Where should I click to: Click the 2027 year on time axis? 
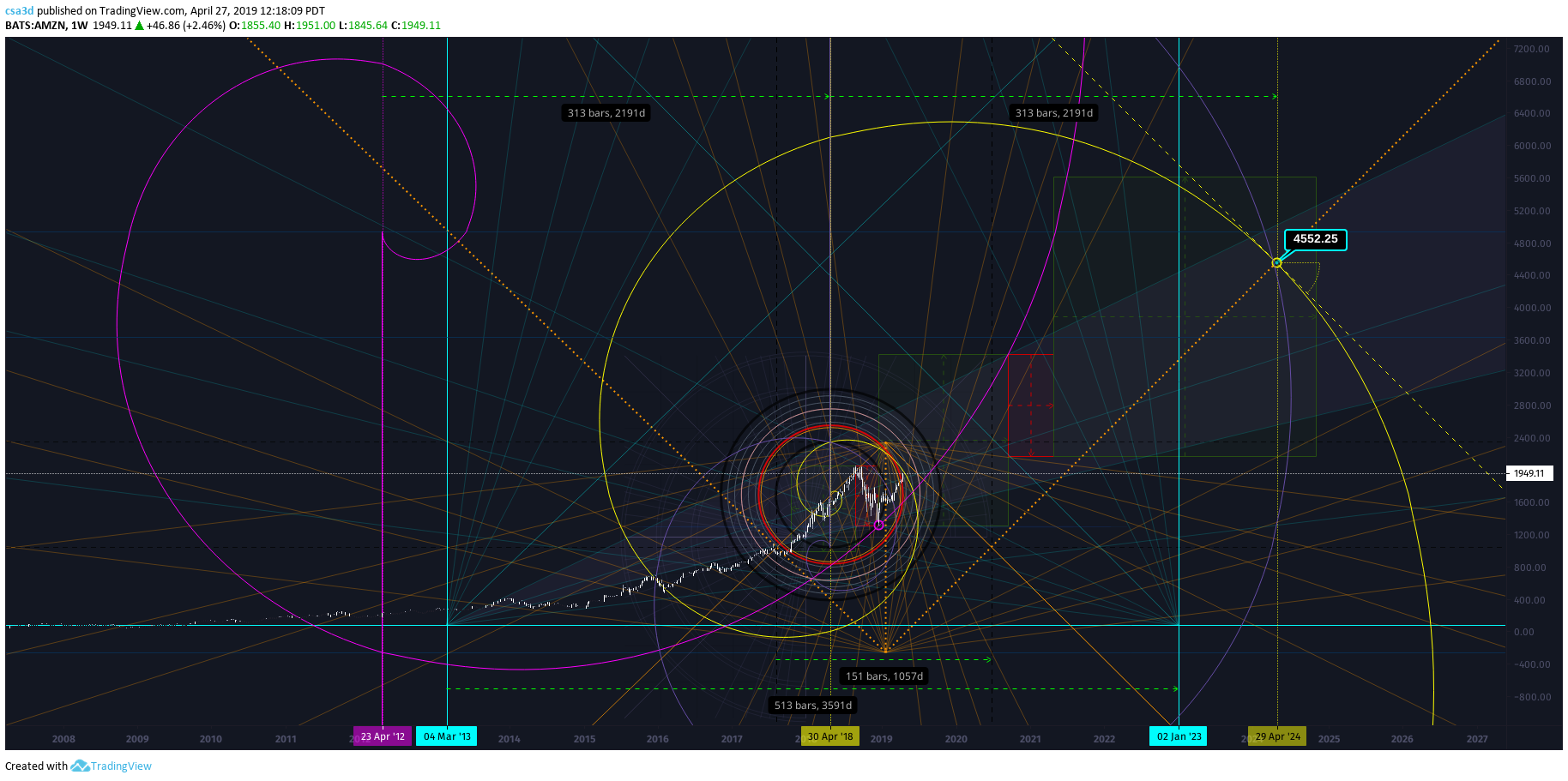click(1477, 739)
